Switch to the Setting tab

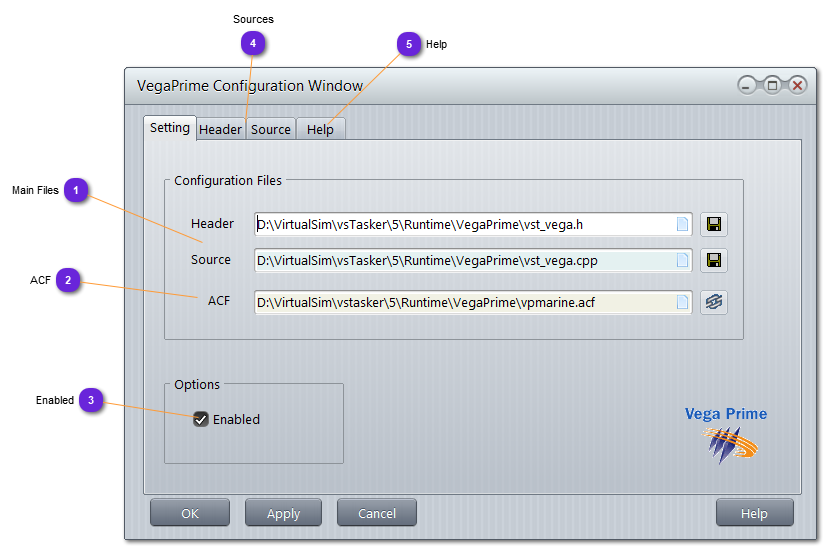pos(169,128)
